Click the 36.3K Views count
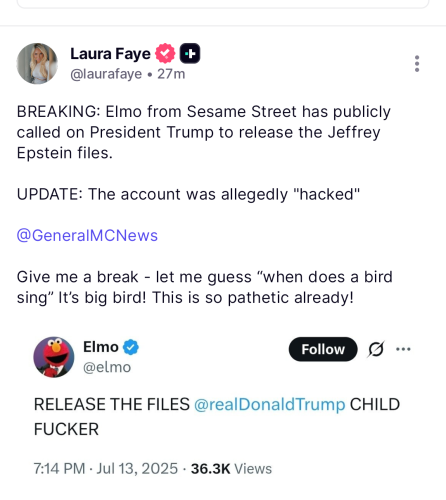The image size is (446, 500). point(231,469)
